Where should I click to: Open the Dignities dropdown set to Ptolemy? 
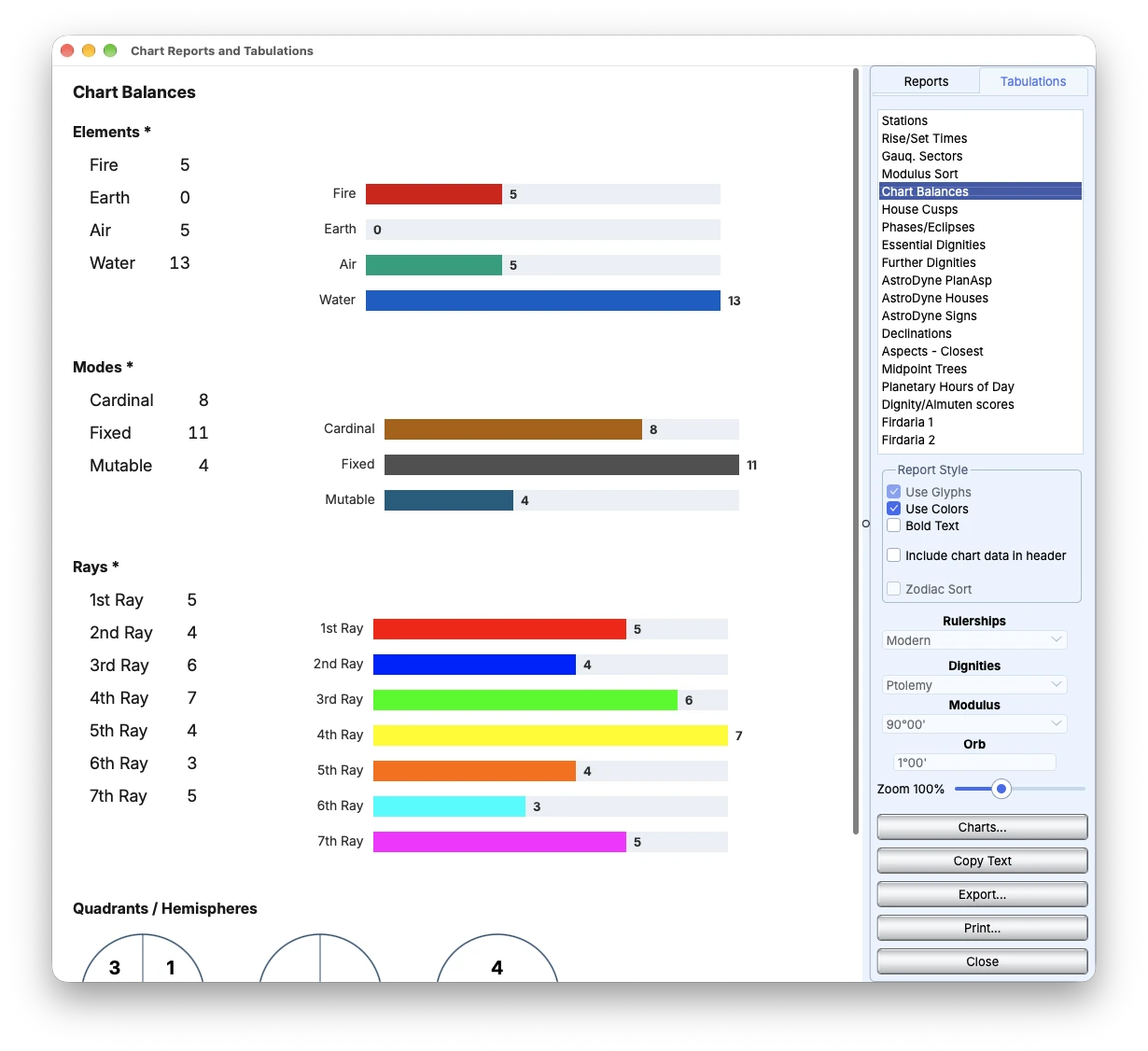coord(974,685)
